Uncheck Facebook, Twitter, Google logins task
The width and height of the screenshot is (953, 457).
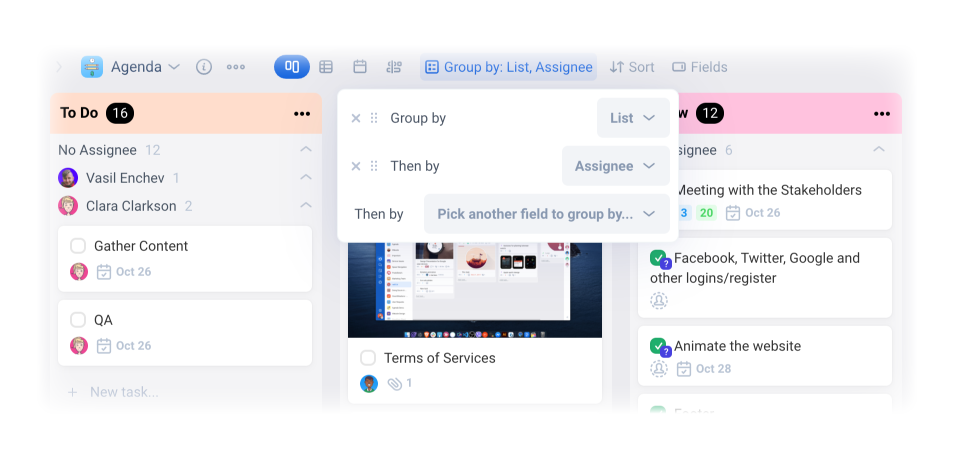point(658,258)
